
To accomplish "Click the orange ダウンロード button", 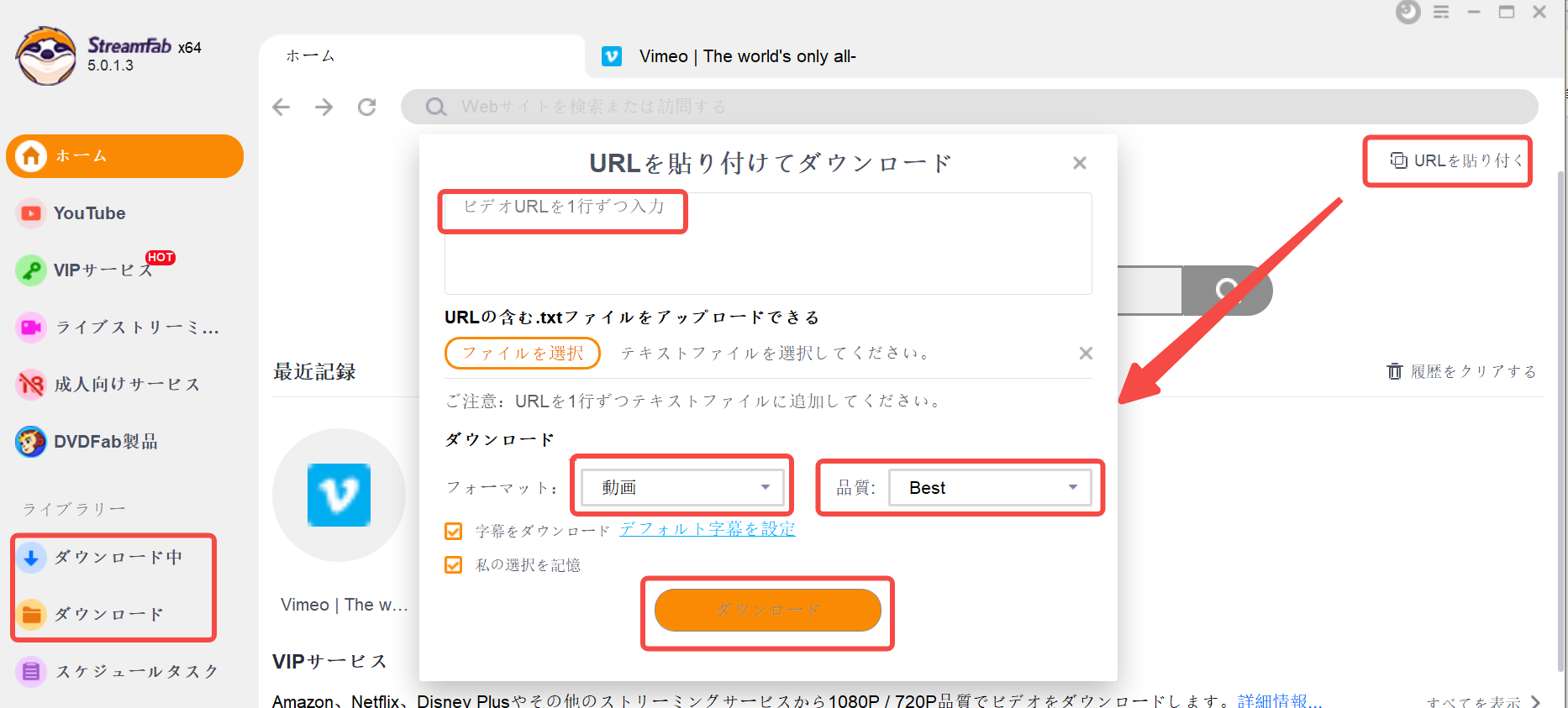I will [x=768, y=610].
